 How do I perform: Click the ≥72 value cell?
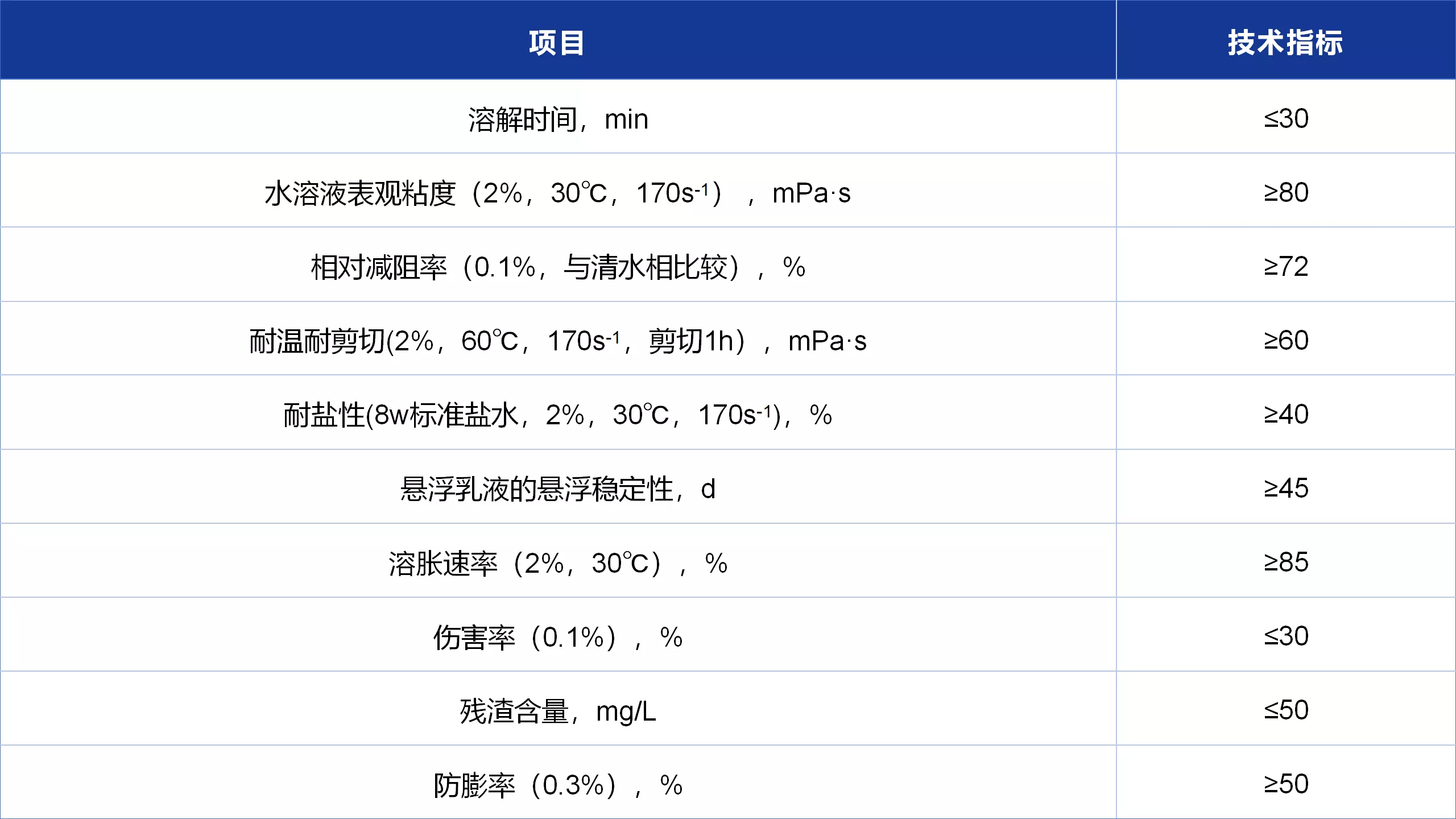click(1286, 266)
